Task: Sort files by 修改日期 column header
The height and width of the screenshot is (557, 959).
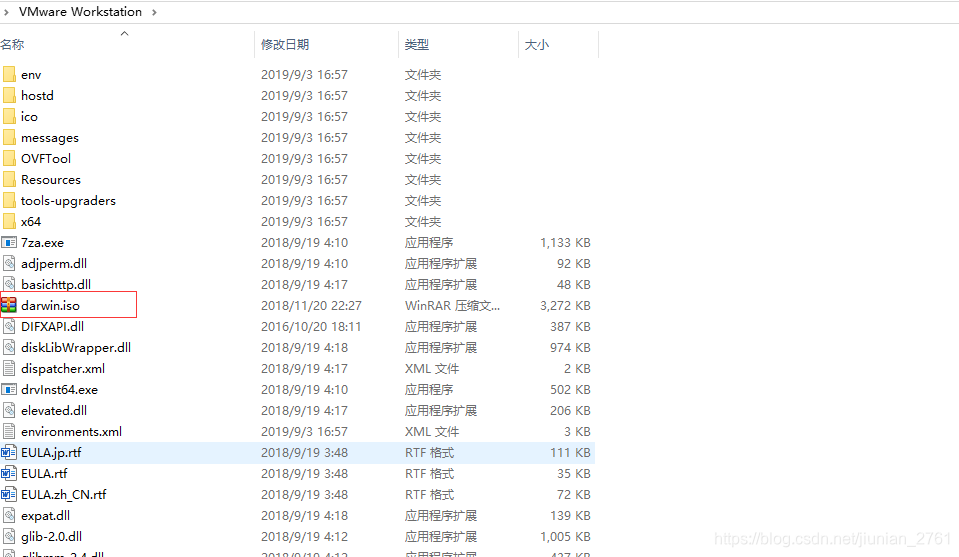Action: pyautogui.click(x=285, y=45)
